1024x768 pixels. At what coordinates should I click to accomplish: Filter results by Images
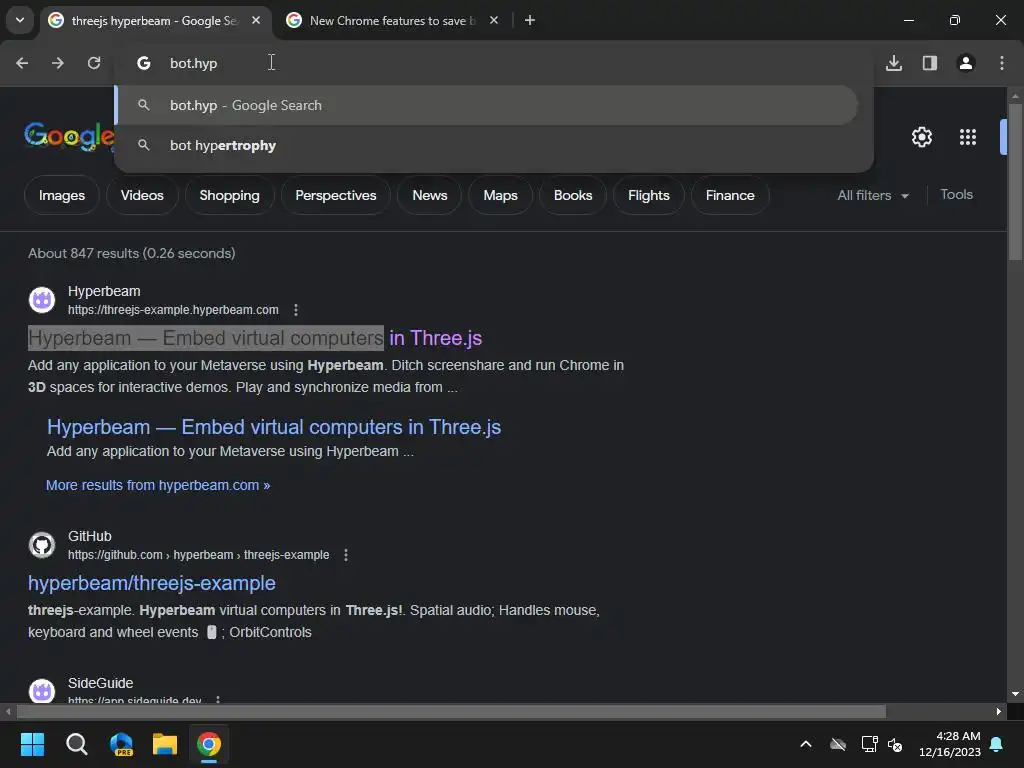(x=62, y=195)
